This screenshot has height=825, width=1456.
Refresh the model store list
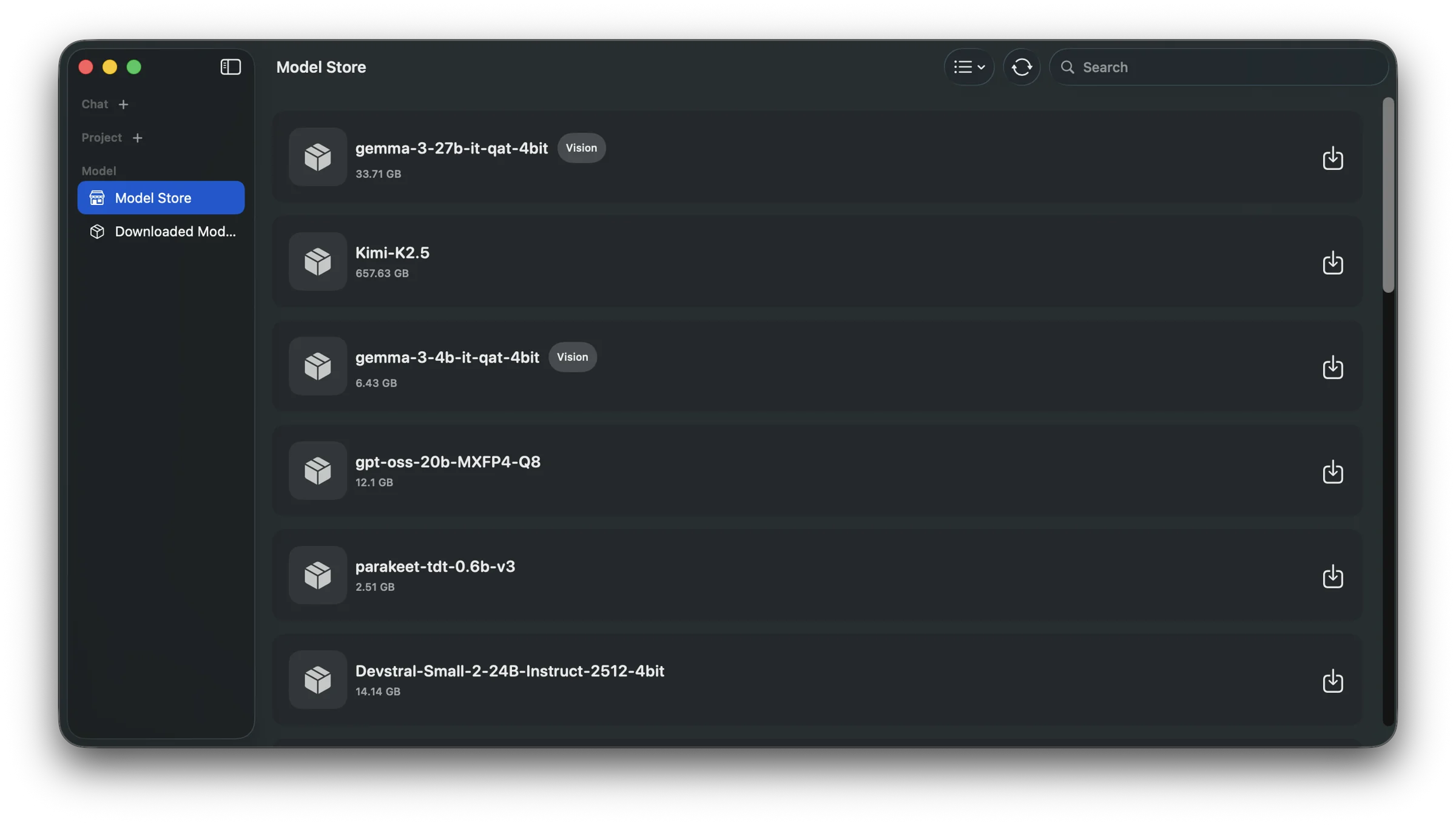click(1022, 67)
